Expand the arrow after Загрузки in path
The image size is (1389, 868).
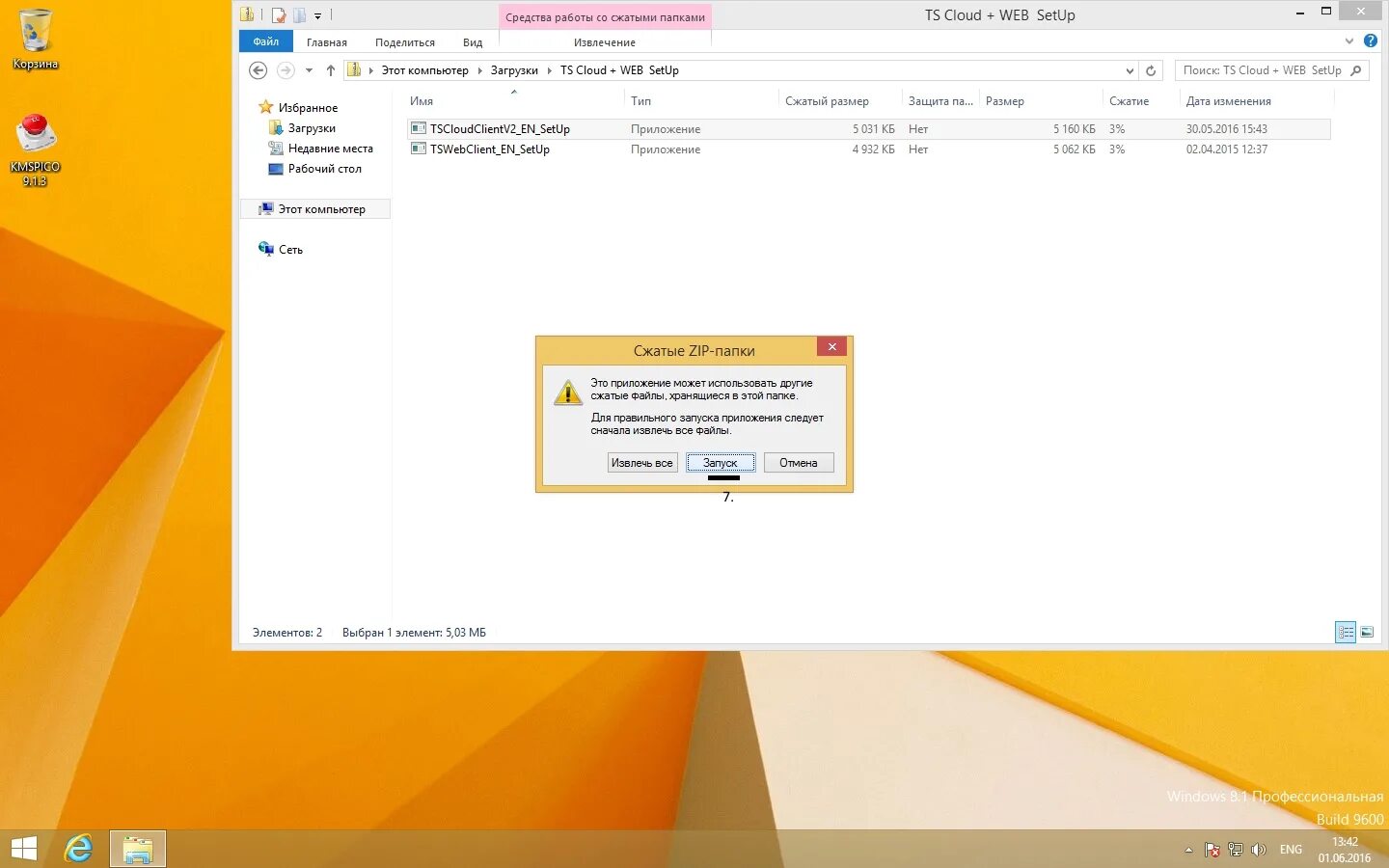[x=549, y=70]
